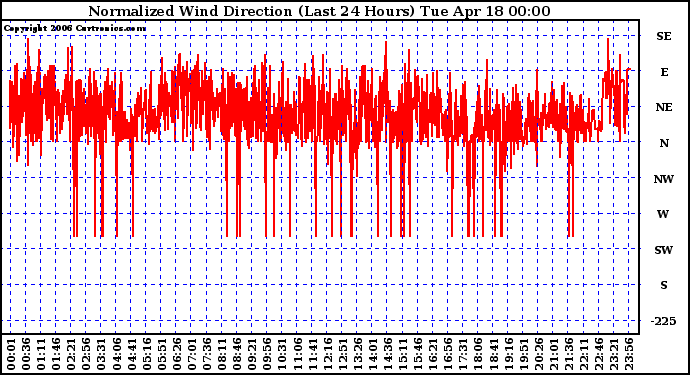The image size is (690, 375).
Task: Click the 06:26 time label
Action: pyautogui.click(x=177, y=354)
